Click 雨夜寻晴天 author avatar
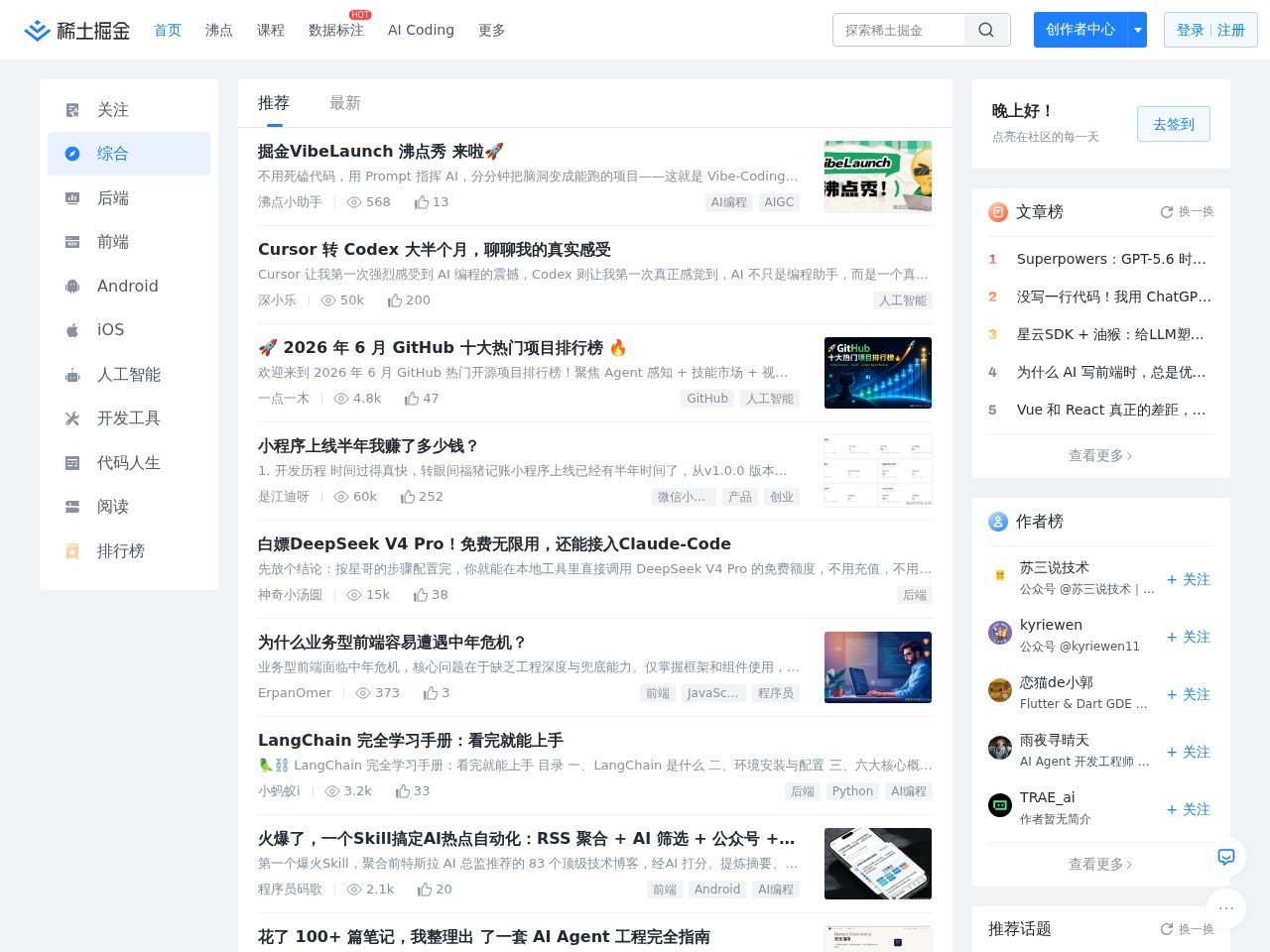This screenshot has width=1270, height=952. (1000, 748)
